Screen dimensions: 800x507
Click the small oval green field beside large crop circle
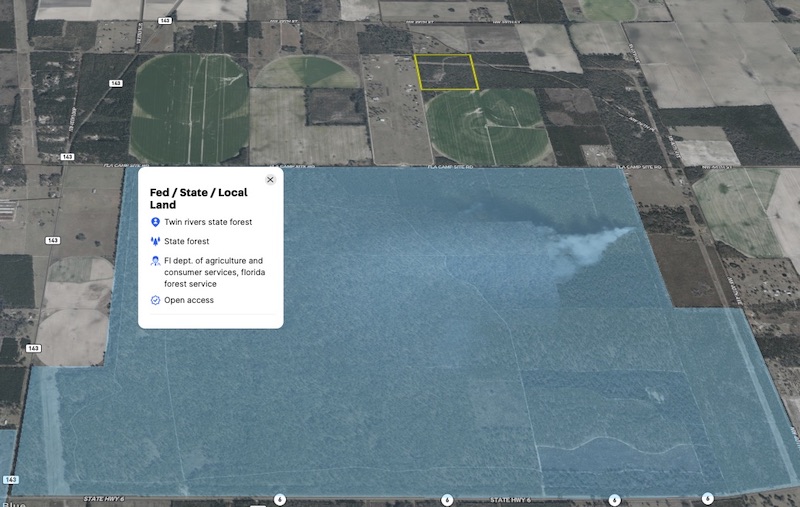click(307, 72)
